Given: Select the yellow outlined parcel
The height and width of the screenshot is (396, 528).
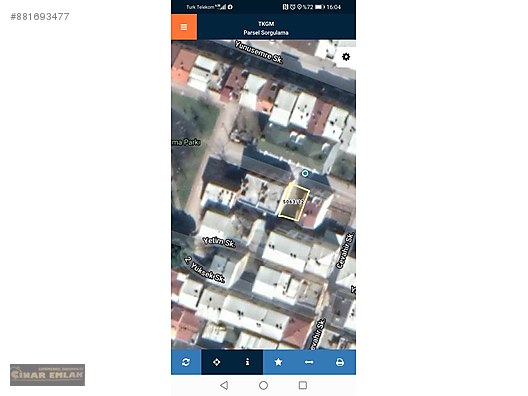Looking at the screenshot, I should pos(294,202).
